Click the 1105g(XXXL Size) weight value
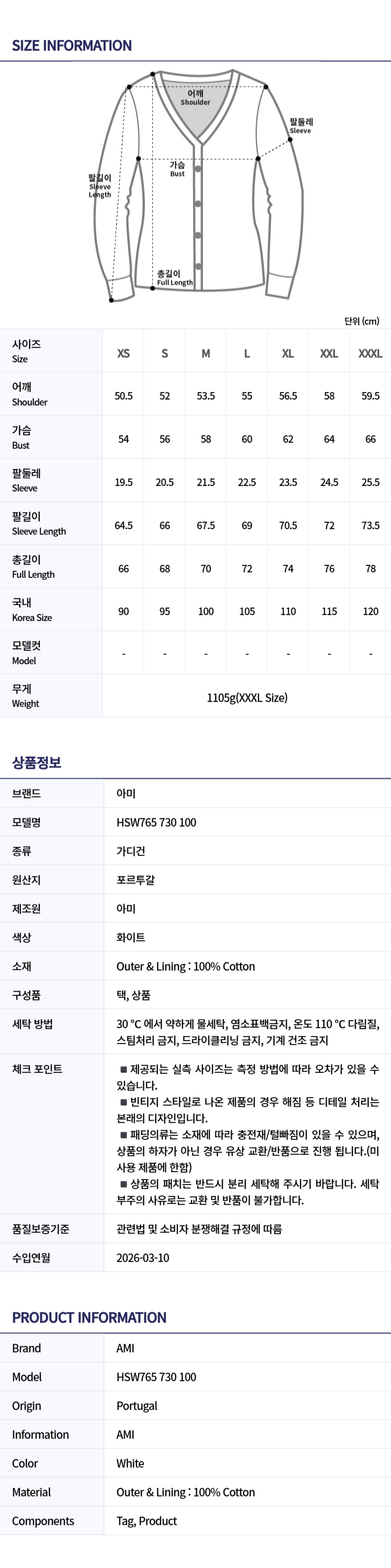The width and height of the screenshot is (391, 1568). 247,698
